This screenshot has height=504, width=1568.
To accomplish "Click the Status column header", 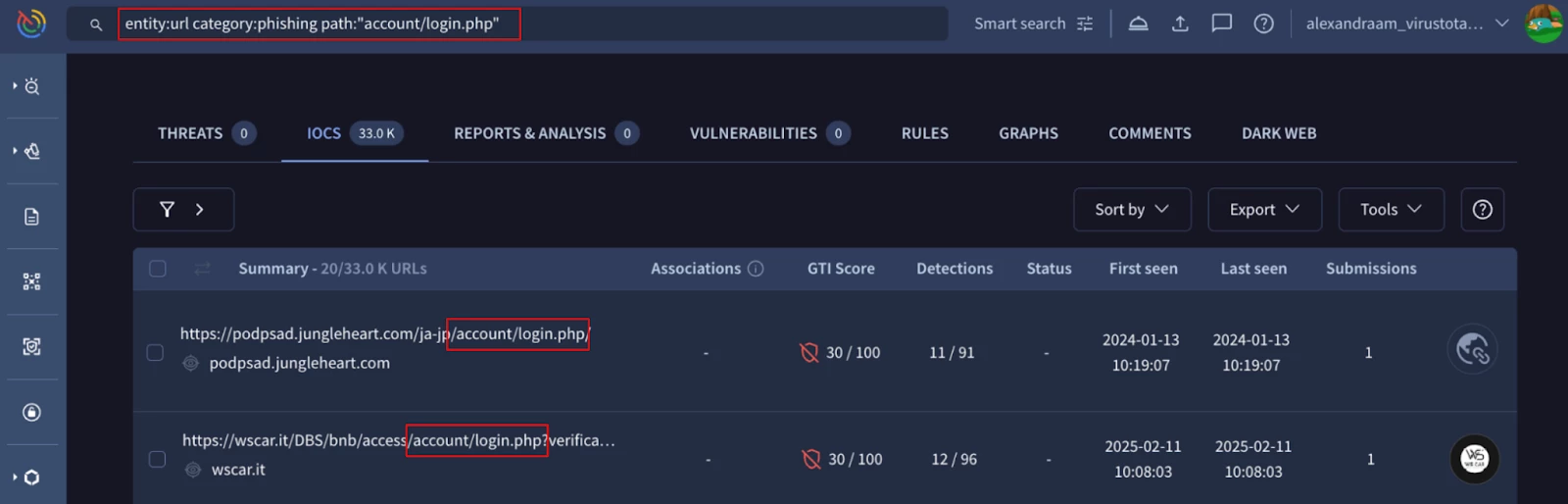I will [x=1049, y=269].
